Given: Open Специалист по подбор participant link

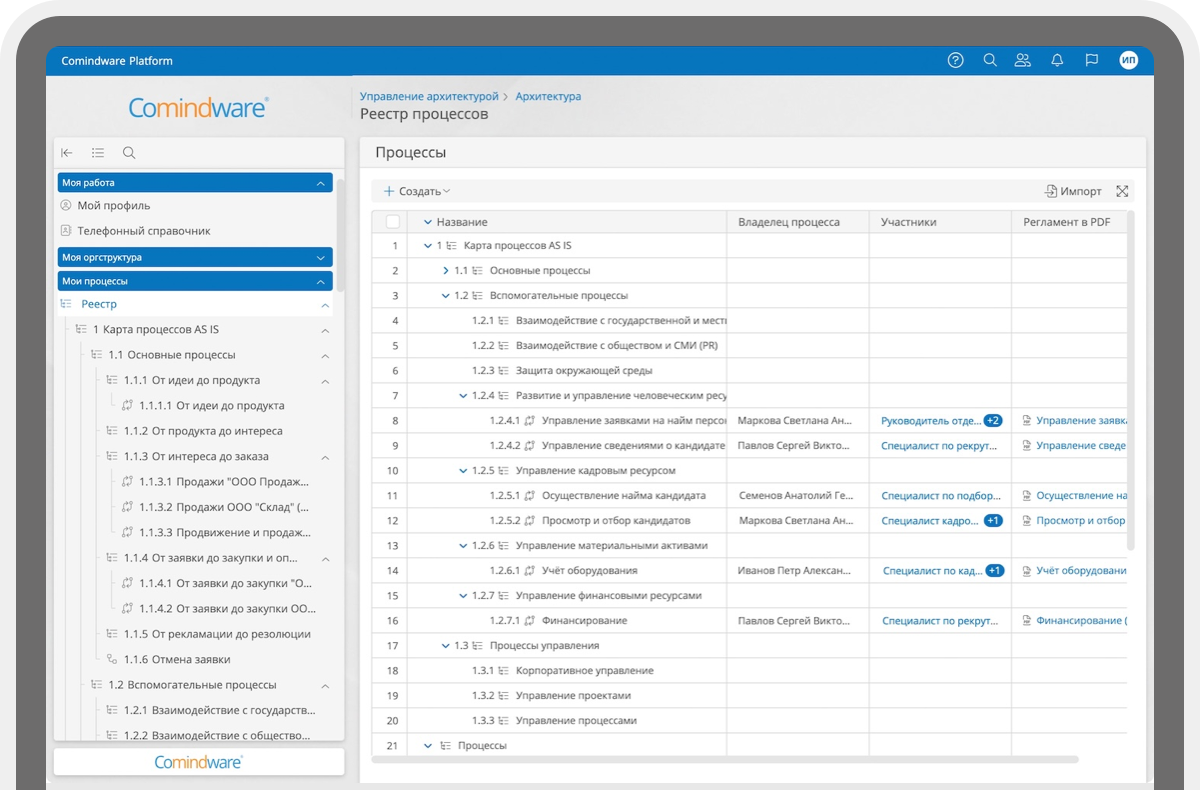Looking at the screenshot, I should [941, 496].
